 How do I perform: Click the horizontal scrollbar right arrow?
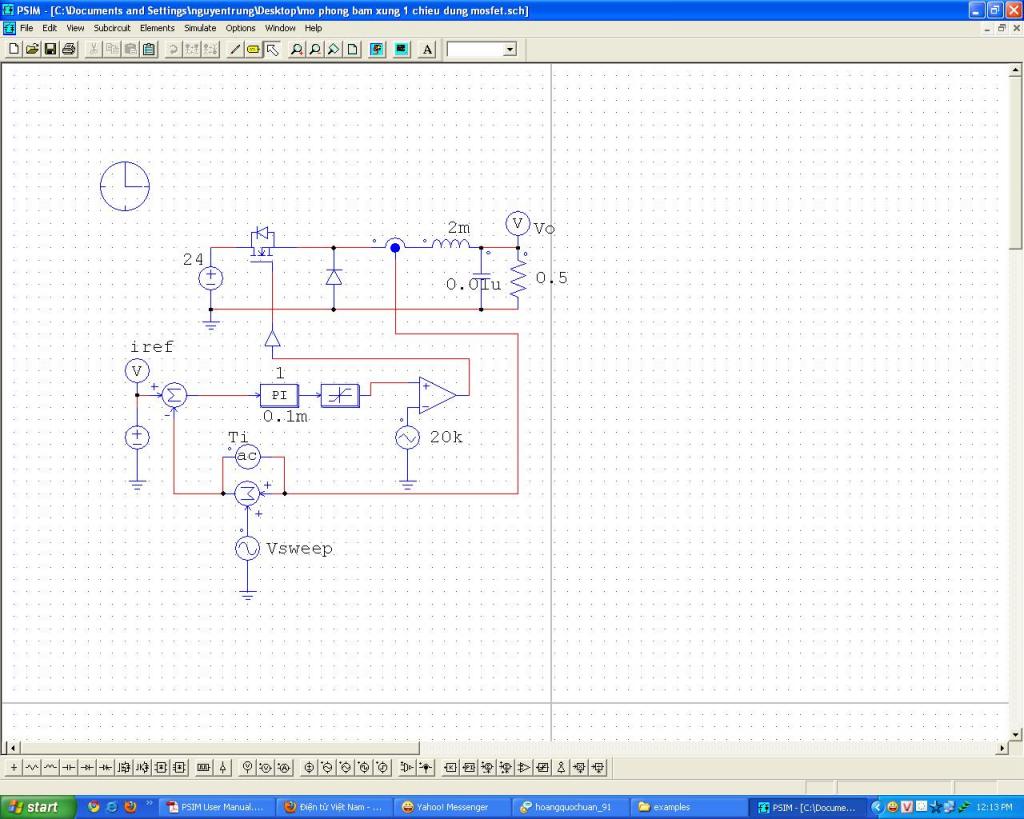coord(1003,747)
